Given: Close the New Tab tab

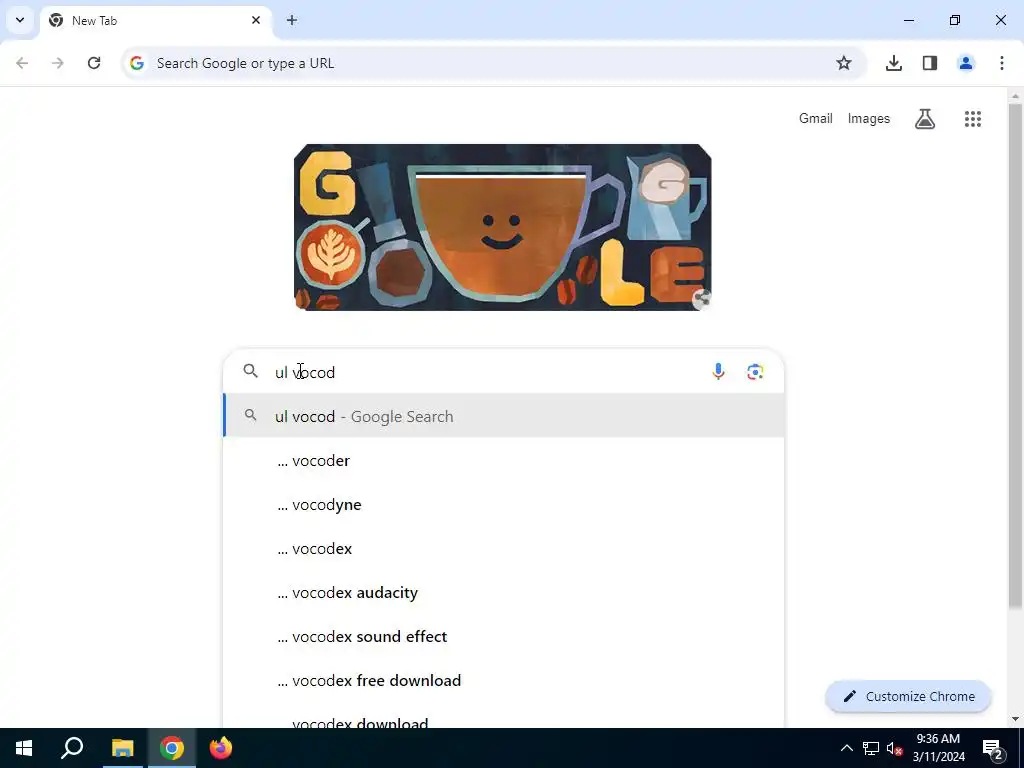Looking at the screenshot, I should coord(256,20).
